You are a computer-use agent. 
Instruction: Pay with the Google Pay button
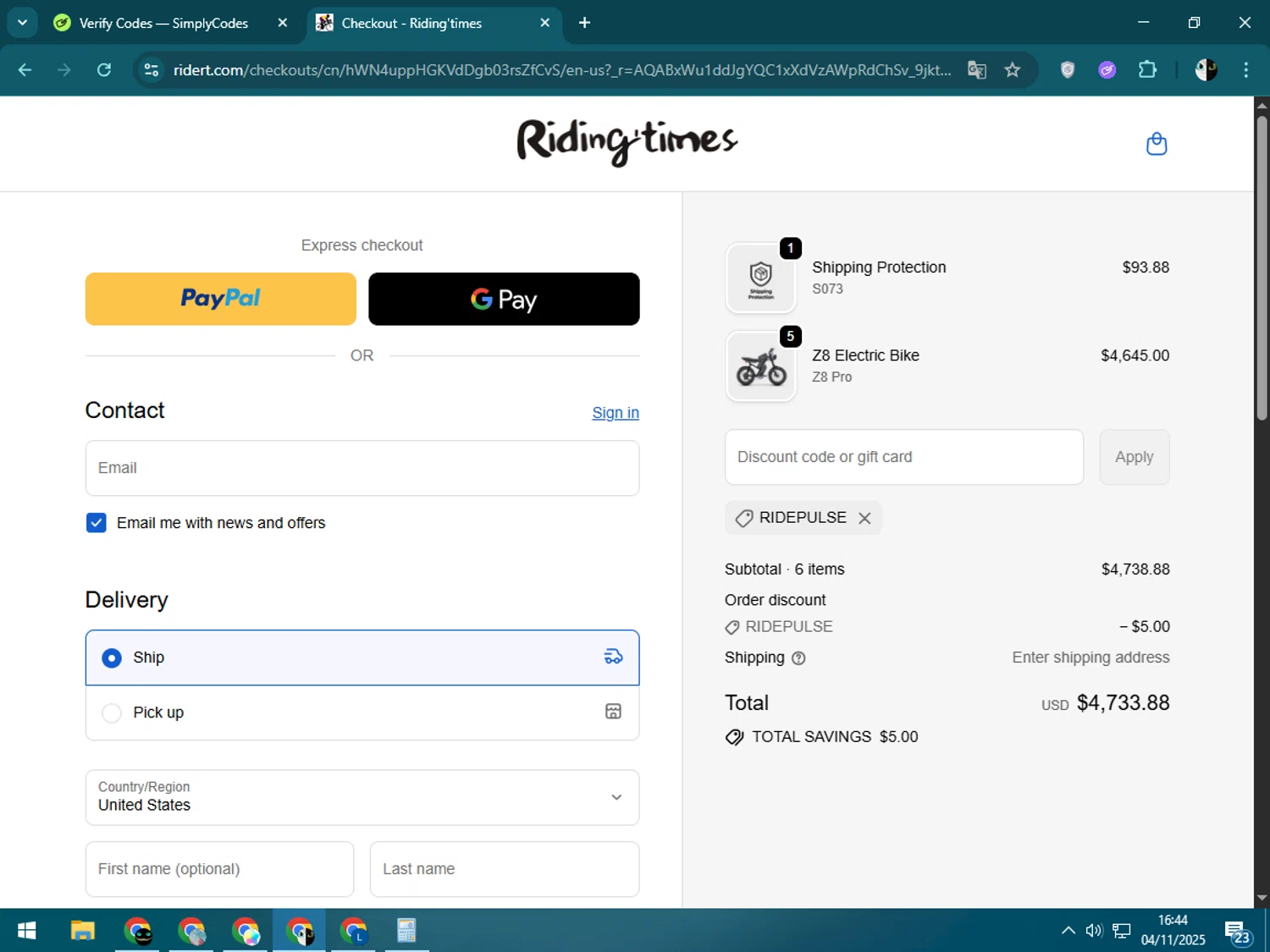pyautogui.click(x=504, y=299)
